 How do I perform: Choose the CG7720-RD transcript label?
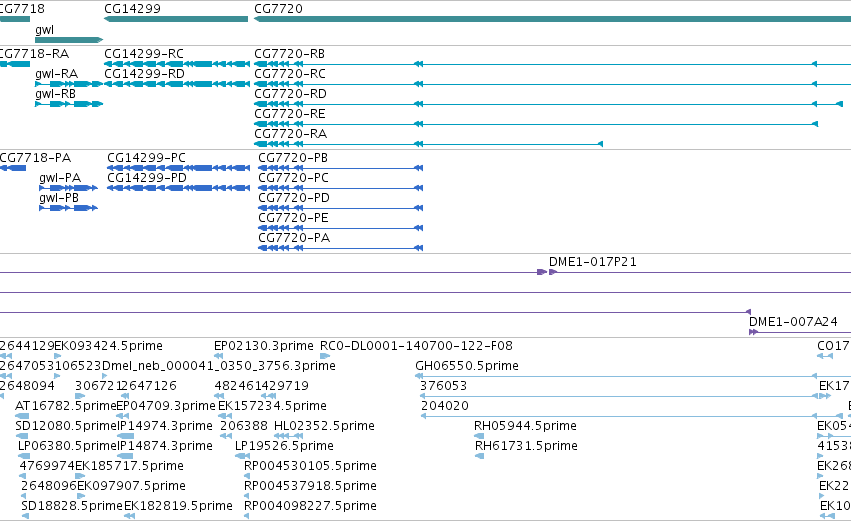click(x=290, y=94)
